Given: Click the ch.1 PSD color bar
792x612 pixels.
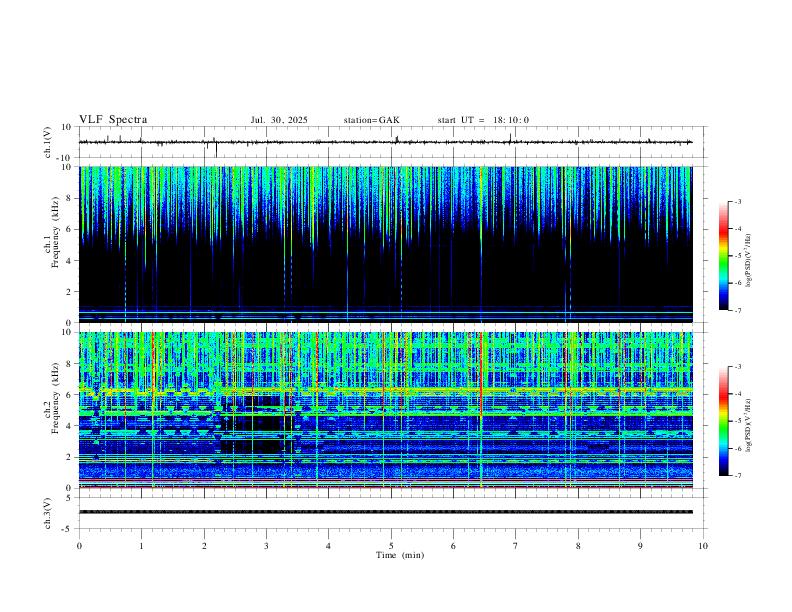Looking at the screenshot, I should pyautogui.click(x=724, y=256).
